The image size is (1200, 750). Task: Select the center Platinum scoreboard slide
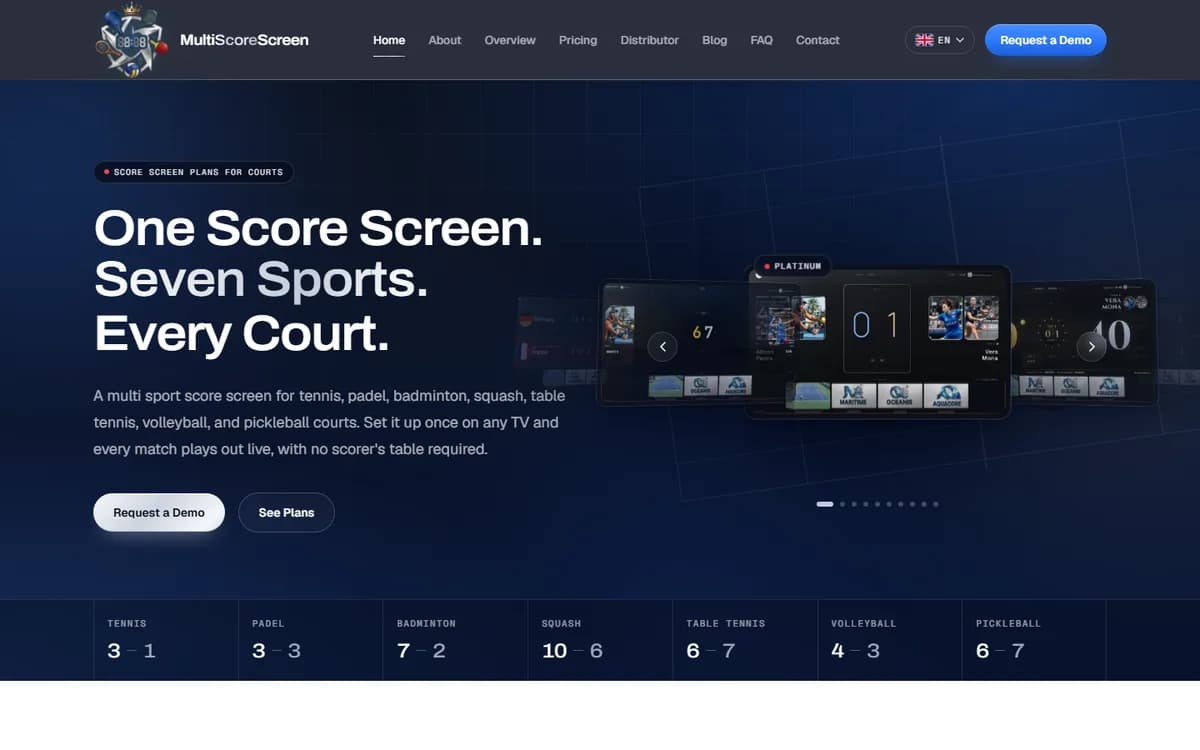coord(880,342)
